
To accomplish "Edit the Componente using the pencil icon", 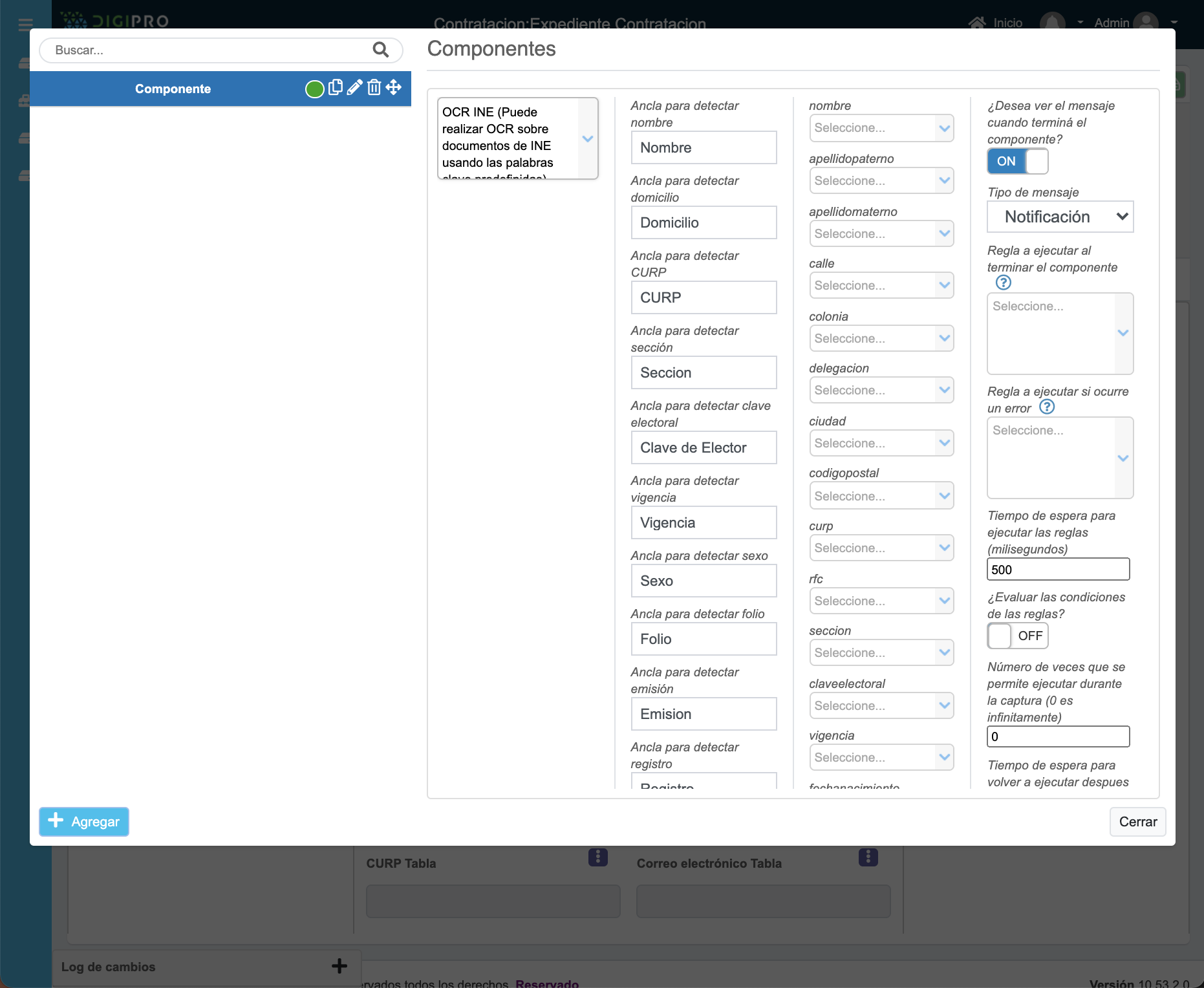I will pyautogui.click(x=354, y=87).
